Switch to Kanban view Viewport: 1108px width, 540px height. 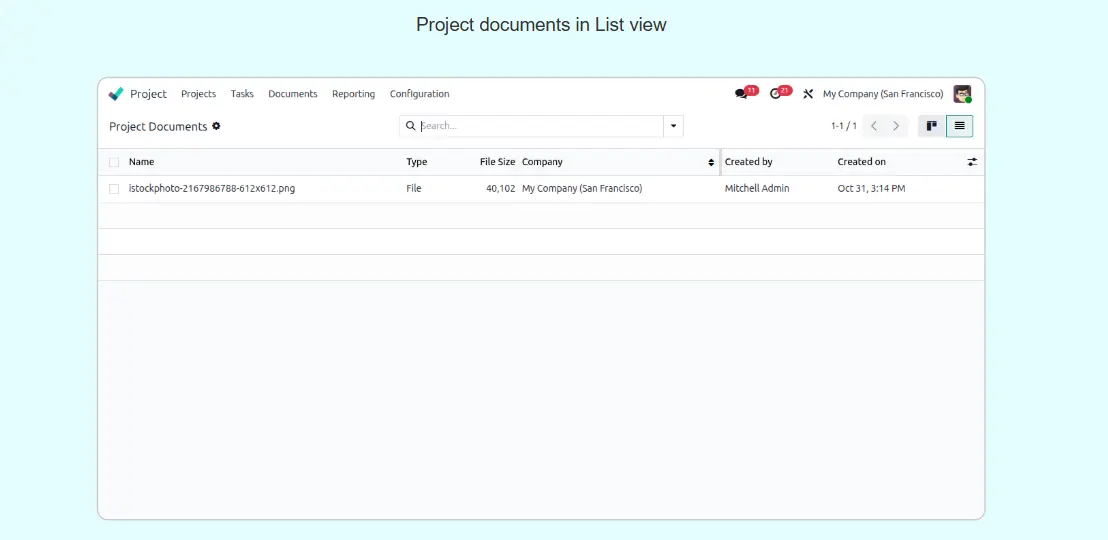point(932,126)
